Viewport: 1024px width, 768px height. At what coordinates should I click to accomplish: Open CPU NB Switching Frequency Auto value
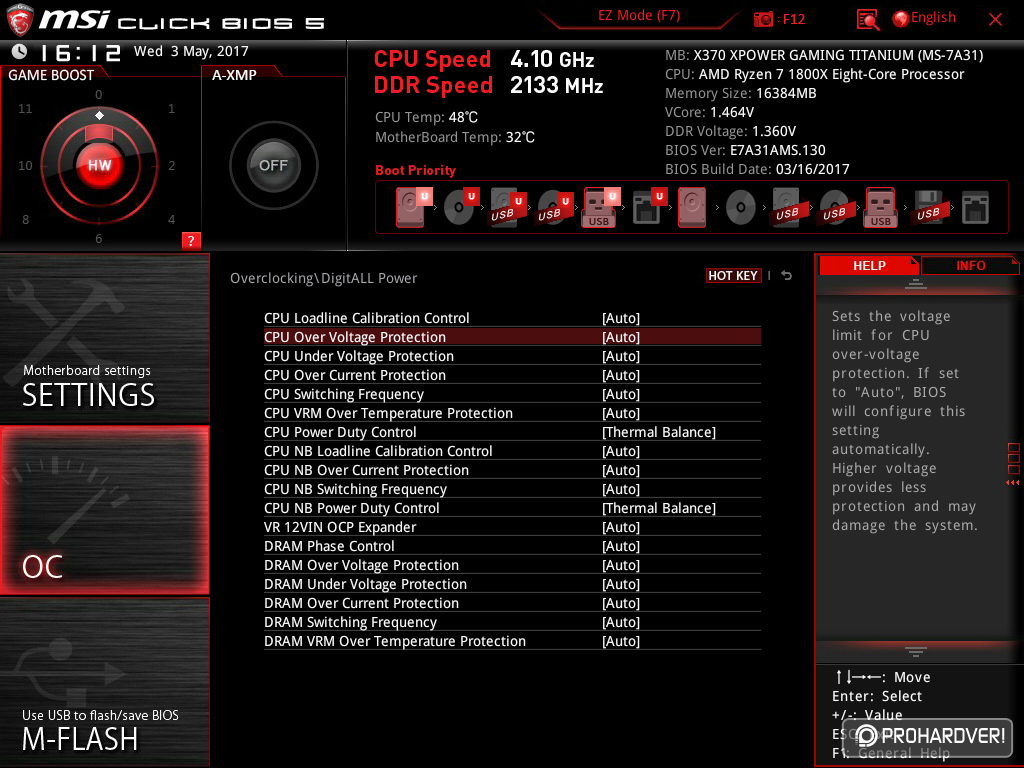tap(620, 489)
